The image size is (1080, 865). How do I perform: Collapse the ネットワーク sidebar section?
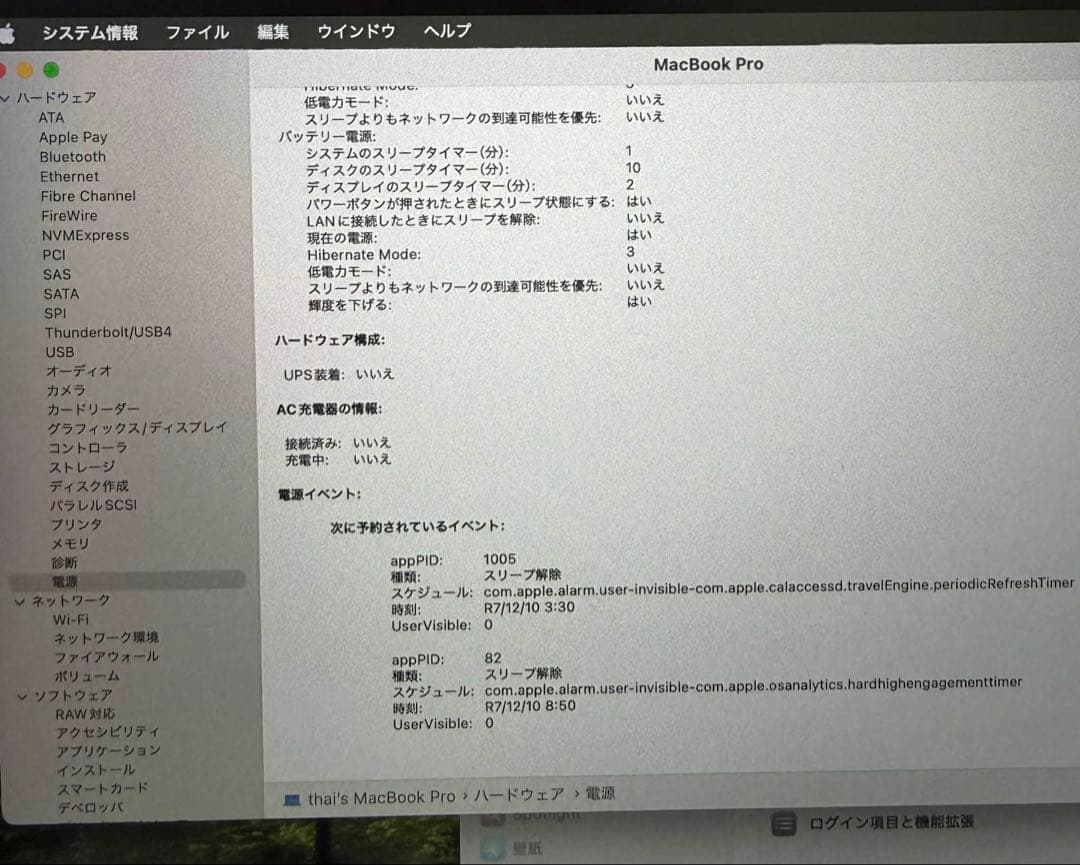pos(20,600)
